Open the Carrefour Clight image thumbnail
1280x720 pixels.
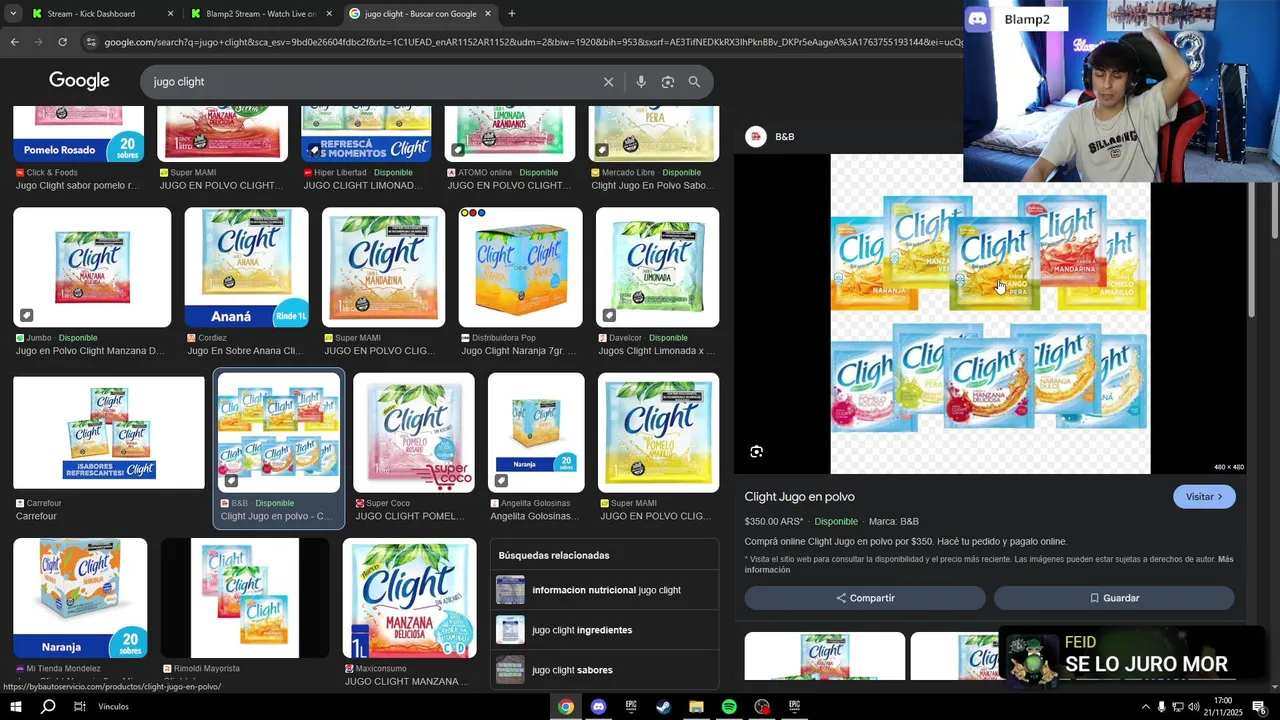[x=109, y=432]
